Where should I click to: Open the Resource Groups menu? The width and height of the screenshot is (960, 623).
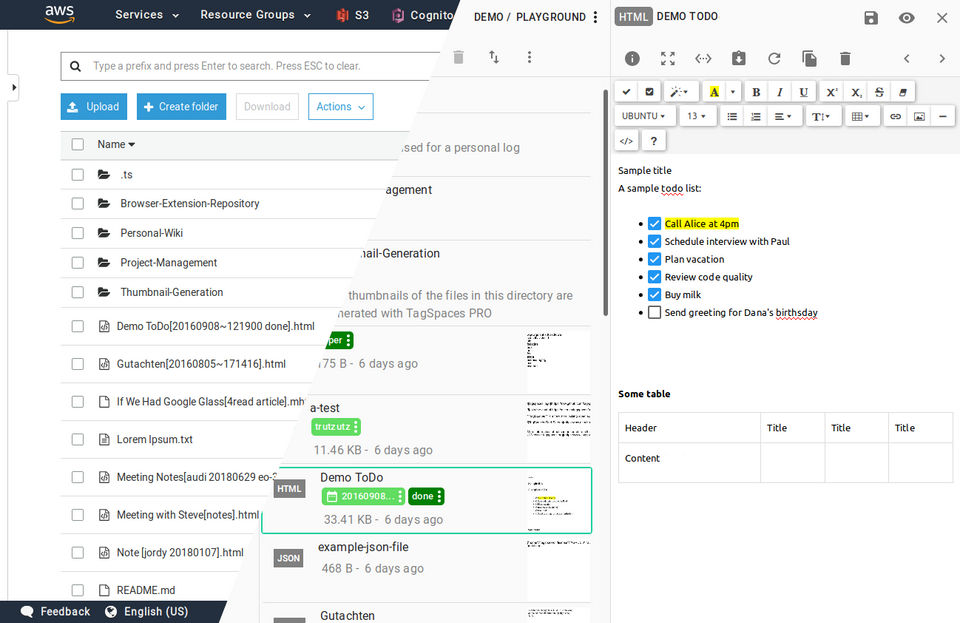click(x=255, y=15)
